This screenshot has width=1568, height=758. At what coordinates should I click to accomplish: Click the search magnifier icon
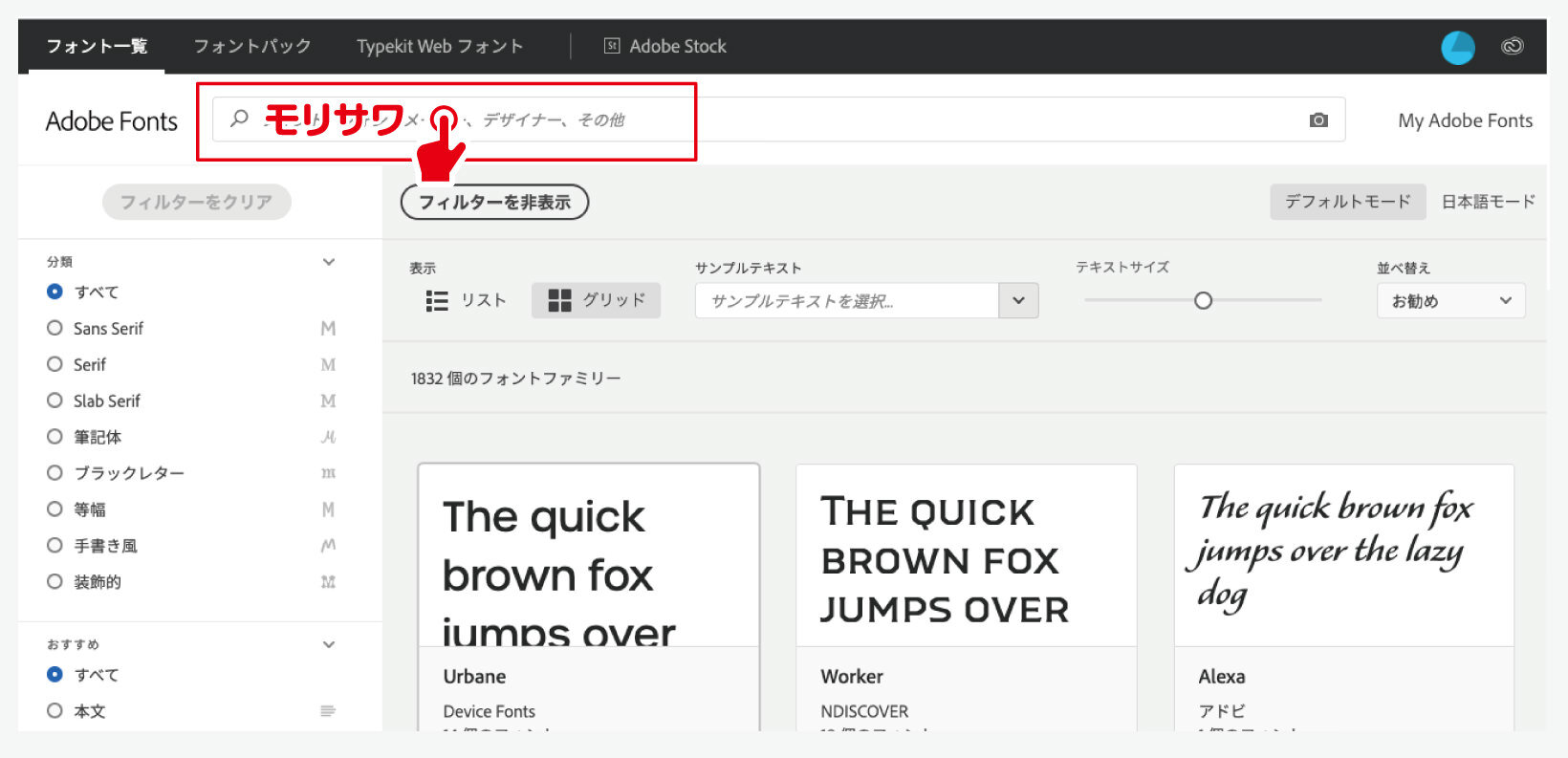tap(239, 119)
